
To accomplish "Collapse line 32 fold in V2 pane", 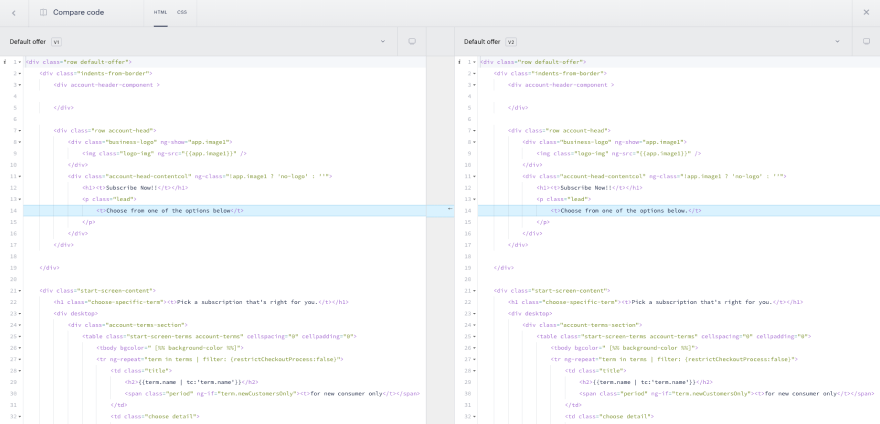I will tap(475, 417).
